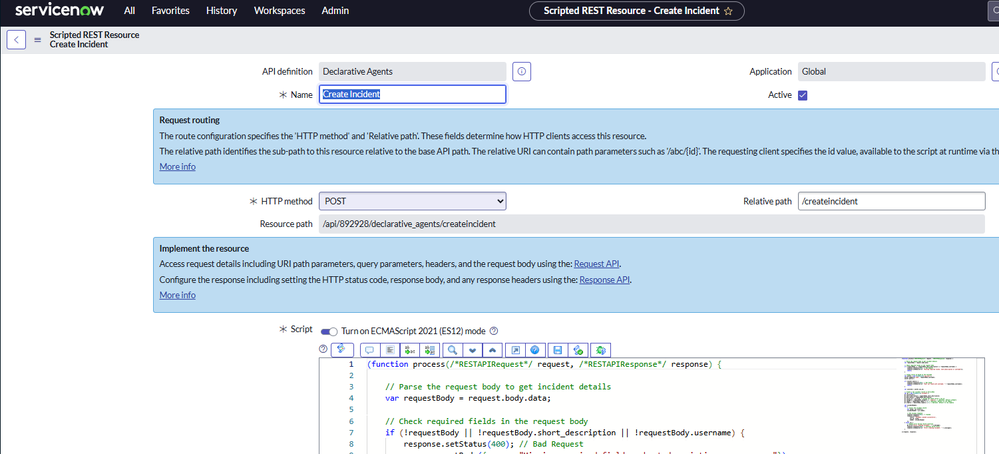The height and width of the screenshot is (454, 999).
Task: Open the Favorites menu
Action: tap(170, 11)
